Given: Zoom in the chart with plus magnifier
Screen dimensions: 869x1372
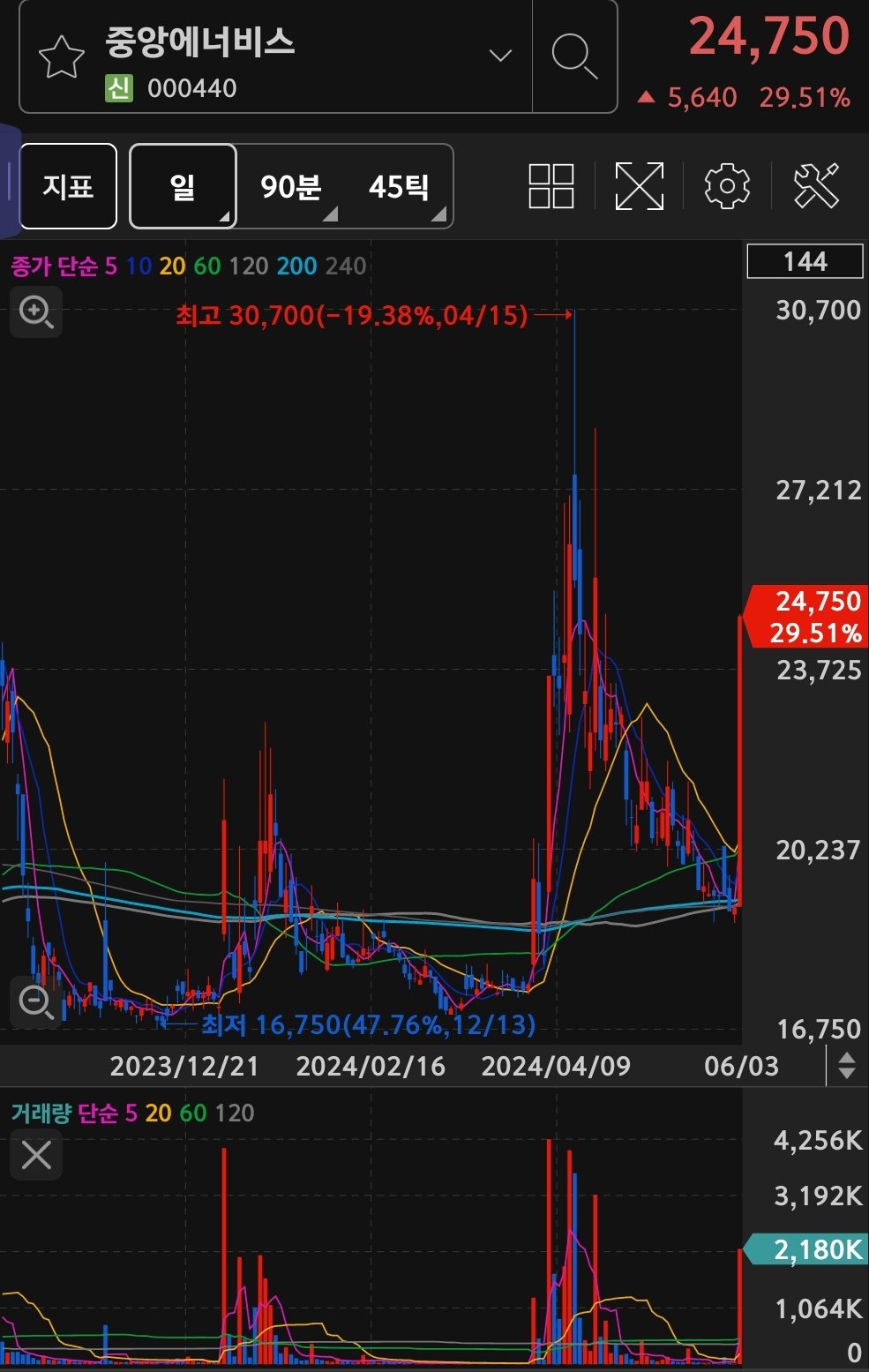Looking at the screenshot, I should tap(36, 311).
